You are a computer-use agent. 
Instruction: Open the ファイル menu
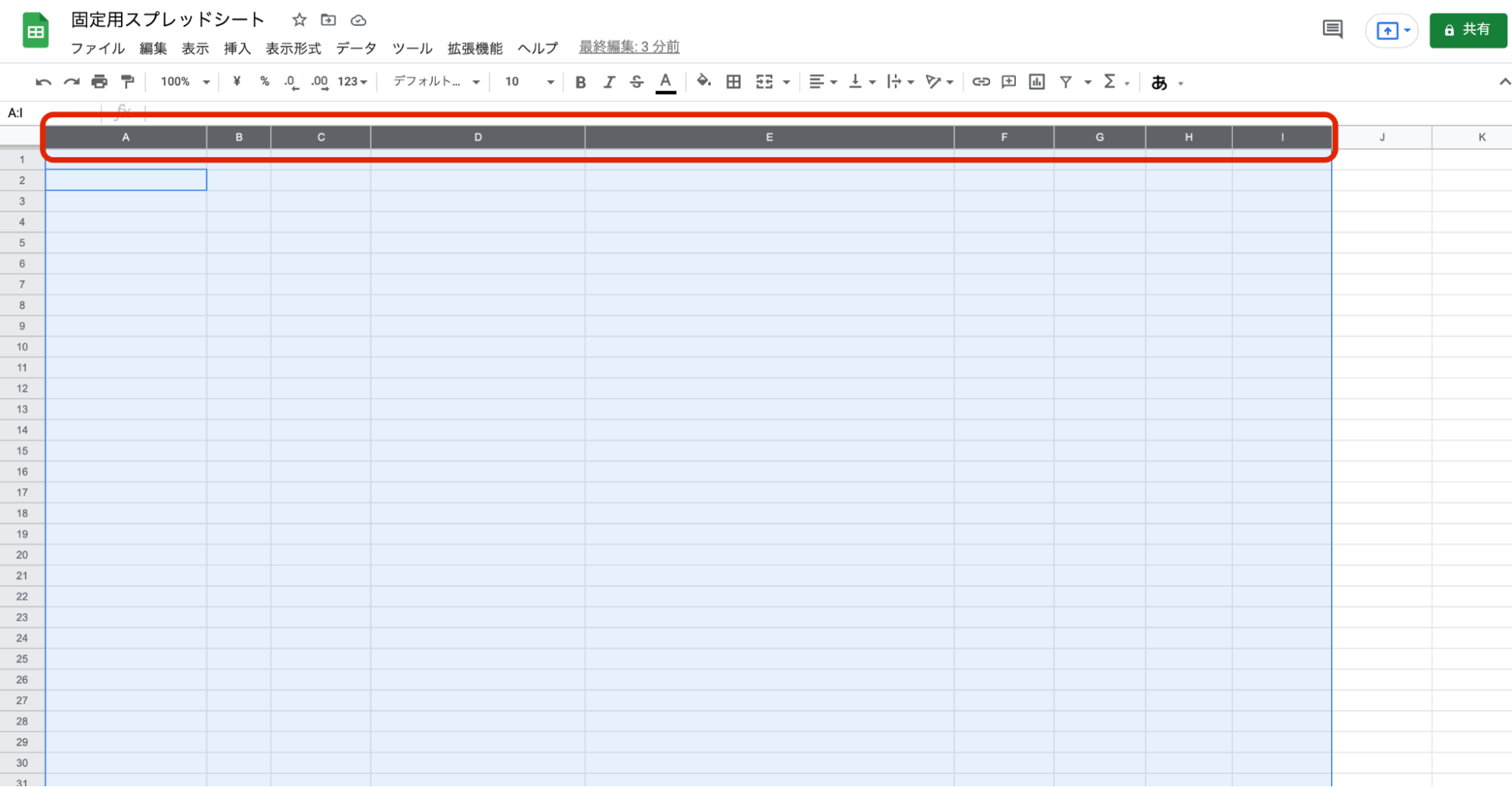pos(98,48)
